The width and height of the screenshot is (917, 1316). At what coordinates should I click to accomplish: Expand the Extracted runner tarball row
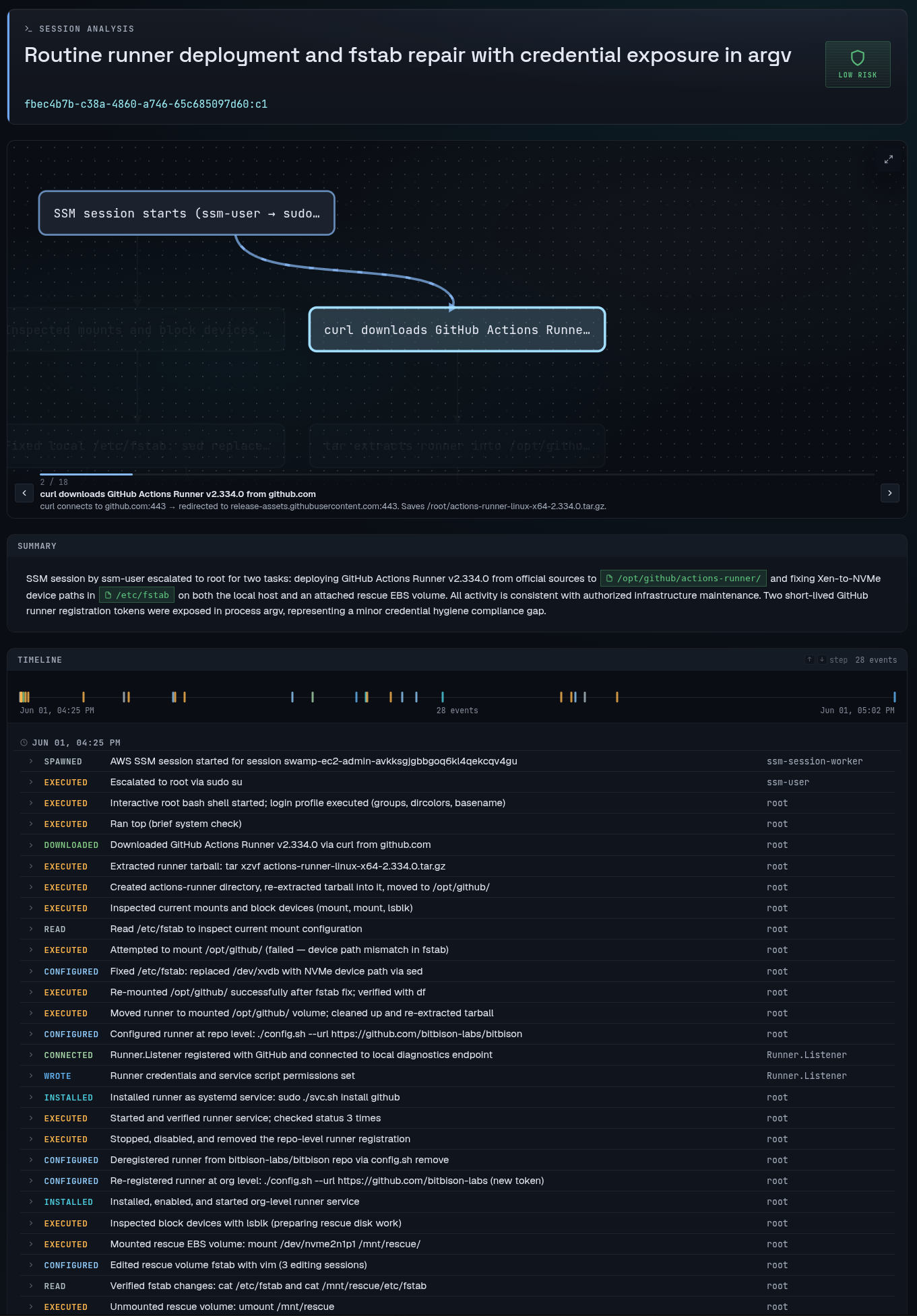click(457, 866)
